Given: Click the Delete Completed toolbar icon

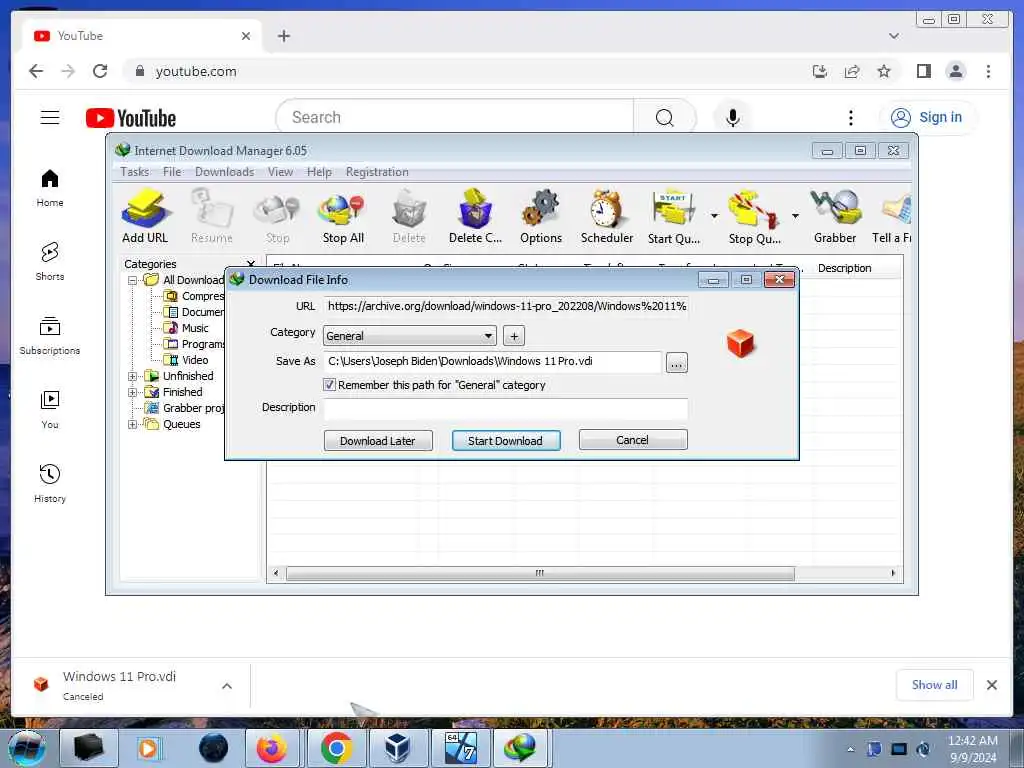Looking at the screenshot, I should 475,216.
